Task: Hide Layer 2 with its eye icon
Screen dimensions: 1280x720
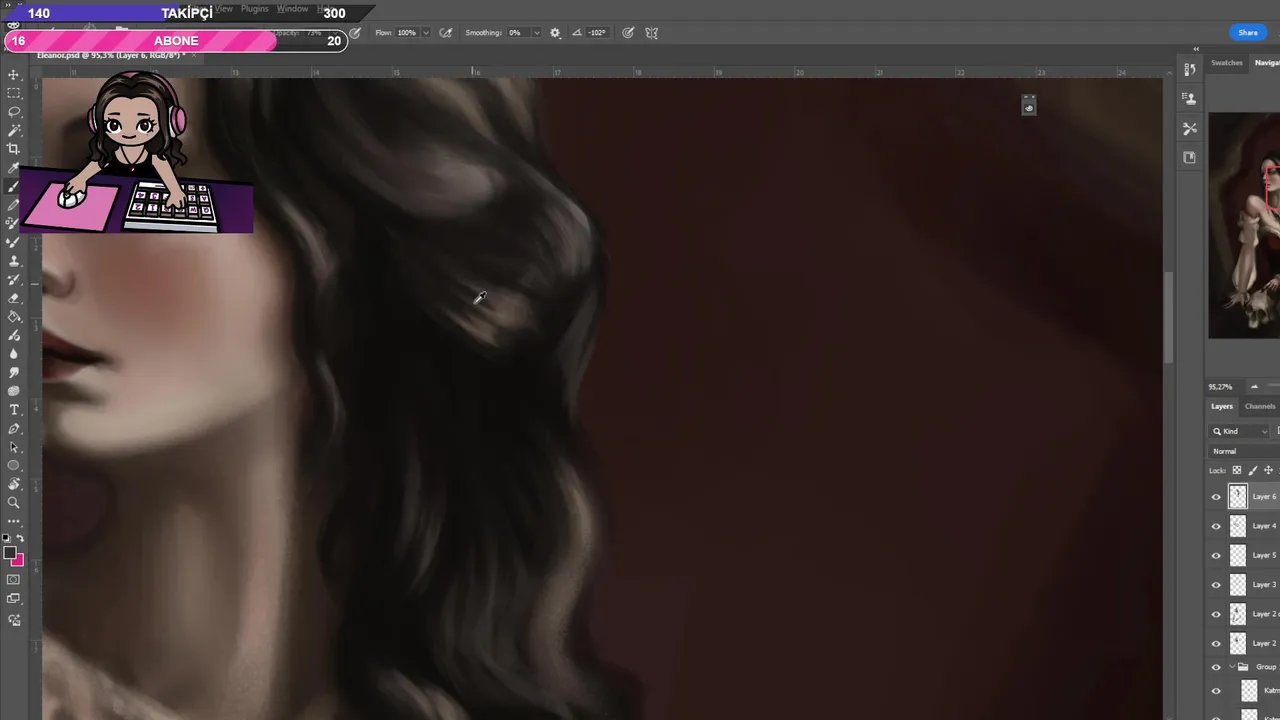Action: [1216, 644]
